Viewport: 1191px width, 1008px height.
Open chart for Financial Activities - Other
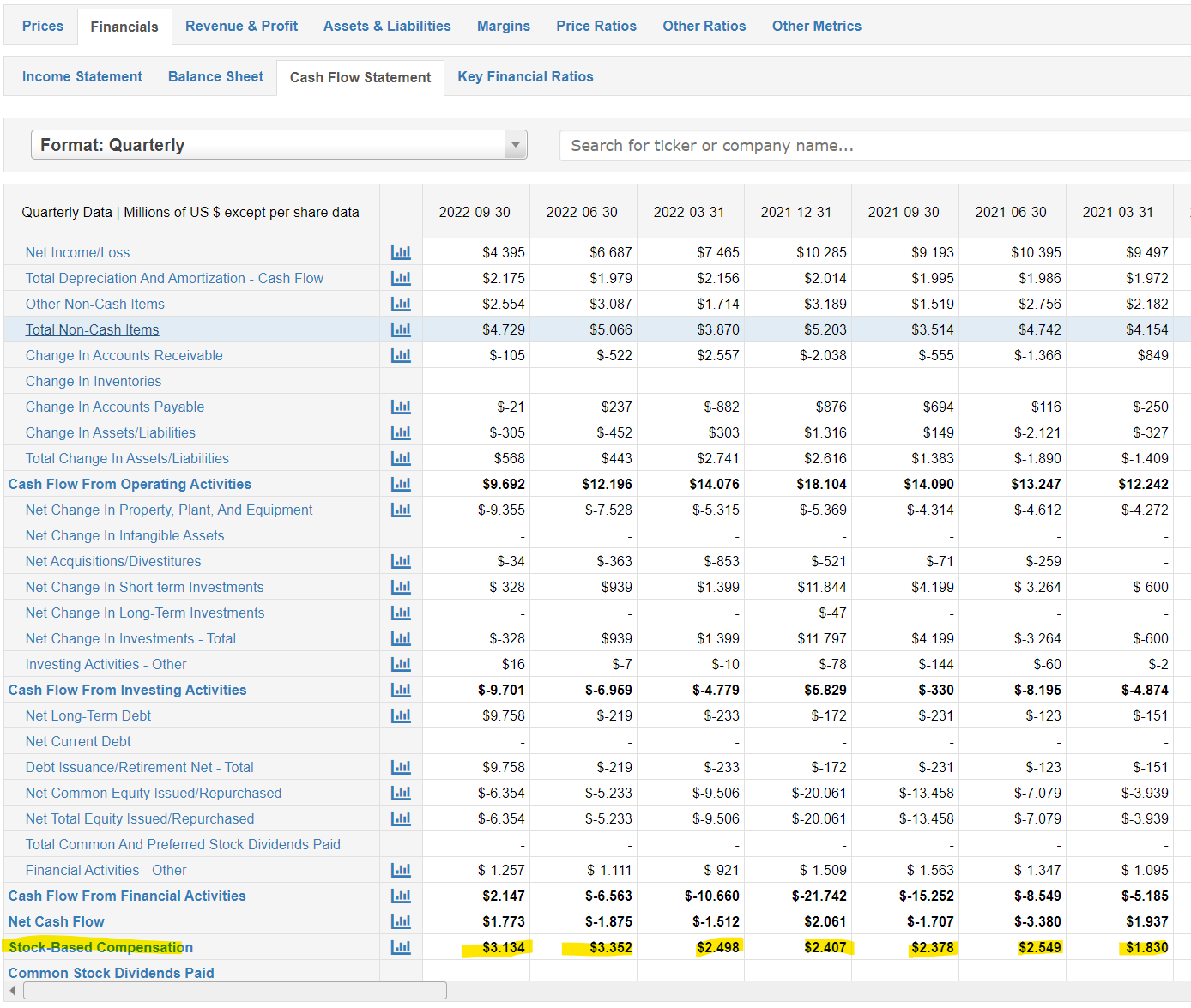(x=401, y=870)
